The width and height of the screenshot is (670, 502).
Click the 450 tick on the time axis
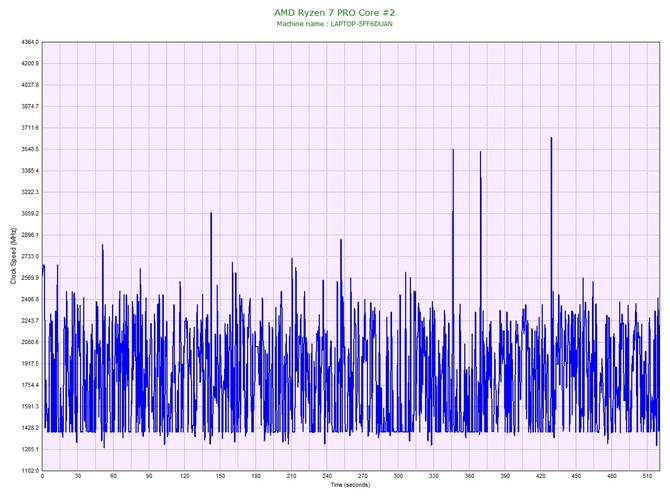pos(576,476)
